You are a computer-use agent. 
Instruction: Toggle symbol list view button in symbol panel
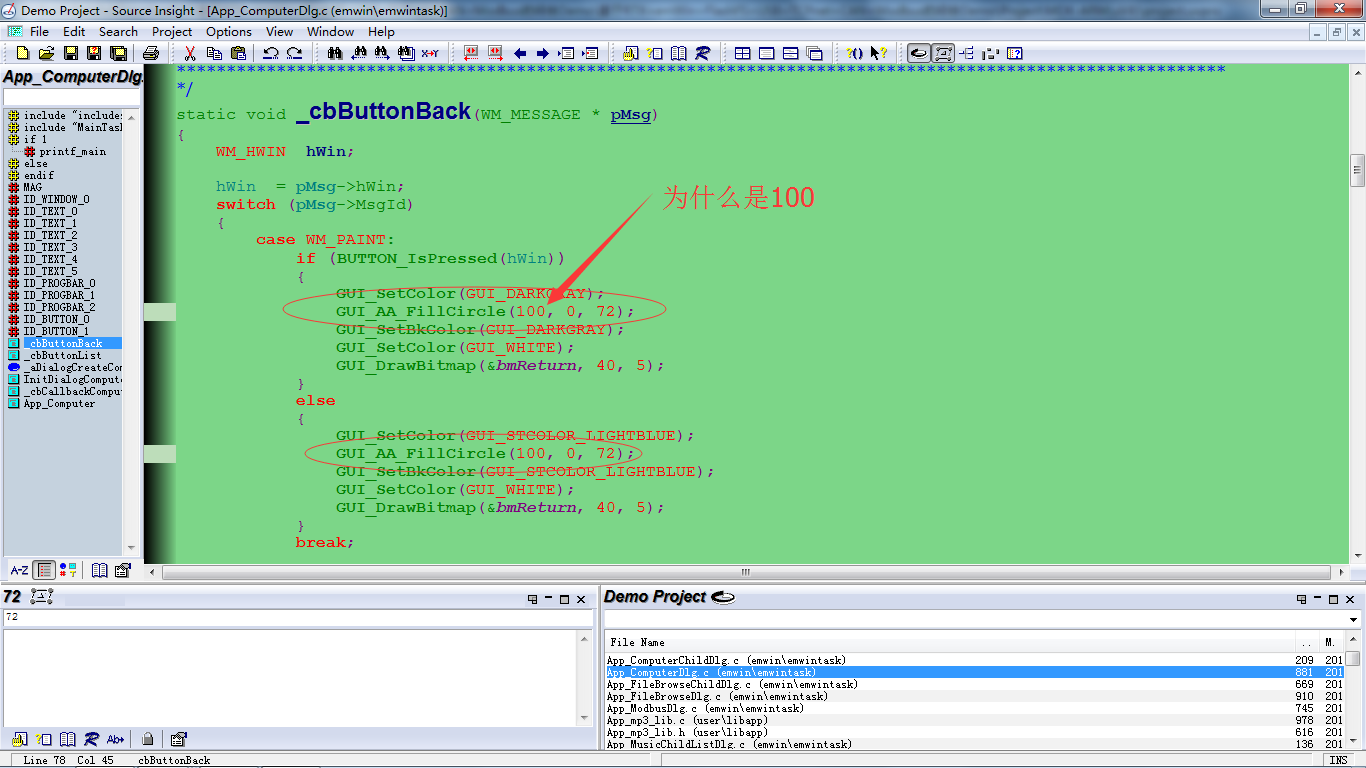[44, 570]
